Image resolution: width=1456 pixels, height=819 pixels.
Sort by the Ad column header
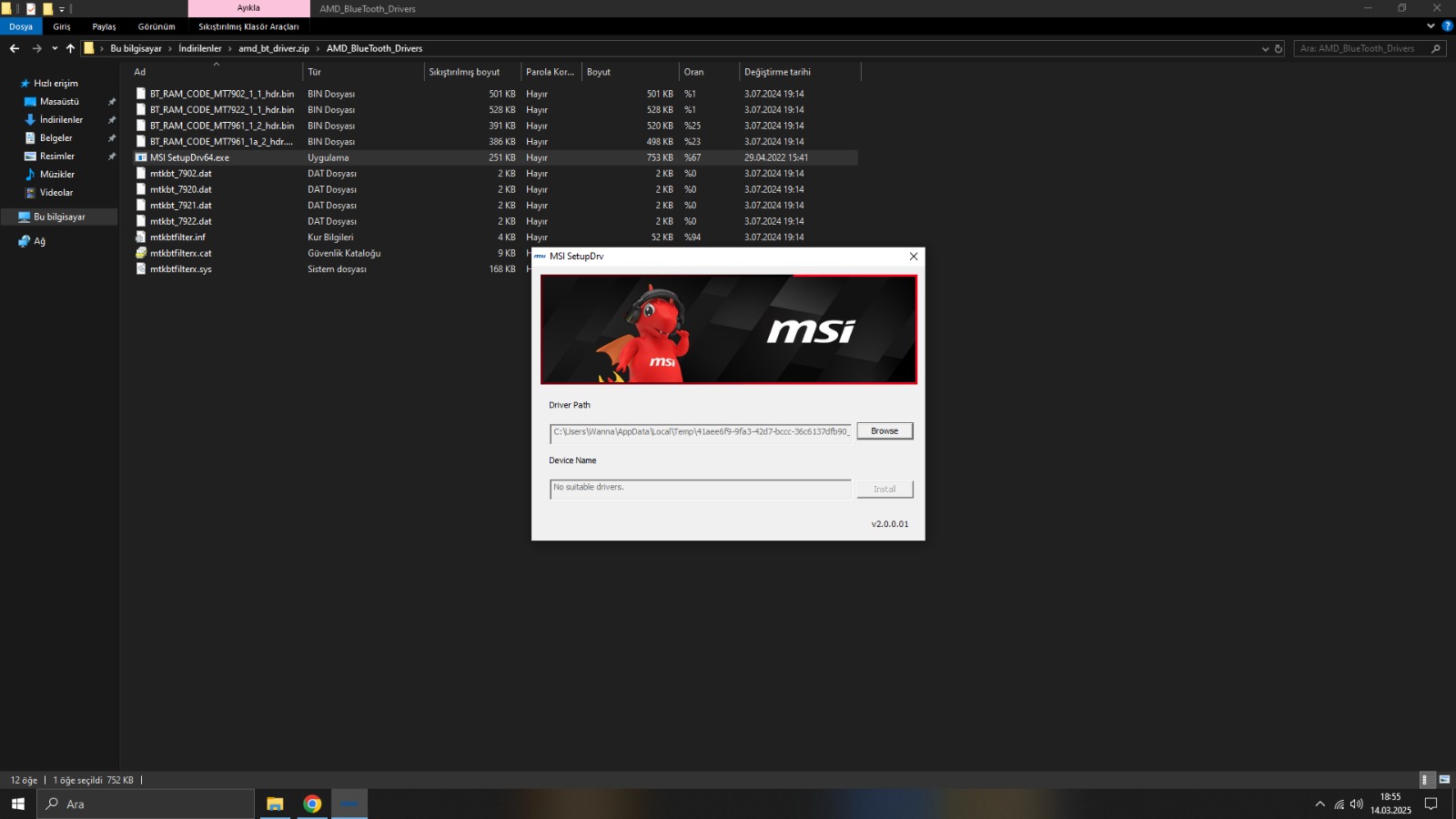pyautogui.click(x=216, y=72)
